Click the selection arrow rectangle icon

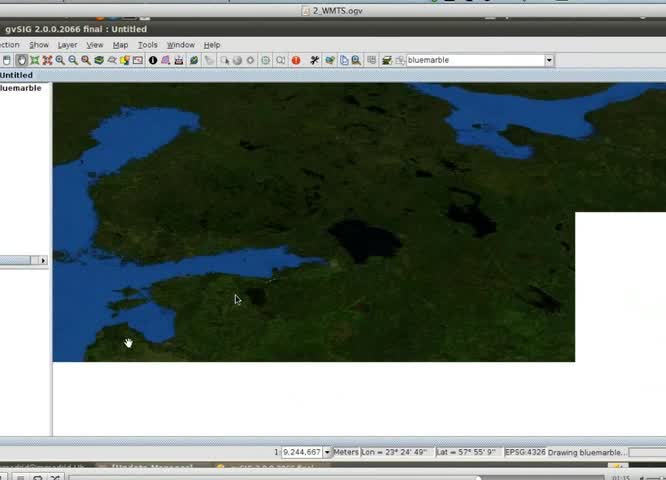(225, 60)
